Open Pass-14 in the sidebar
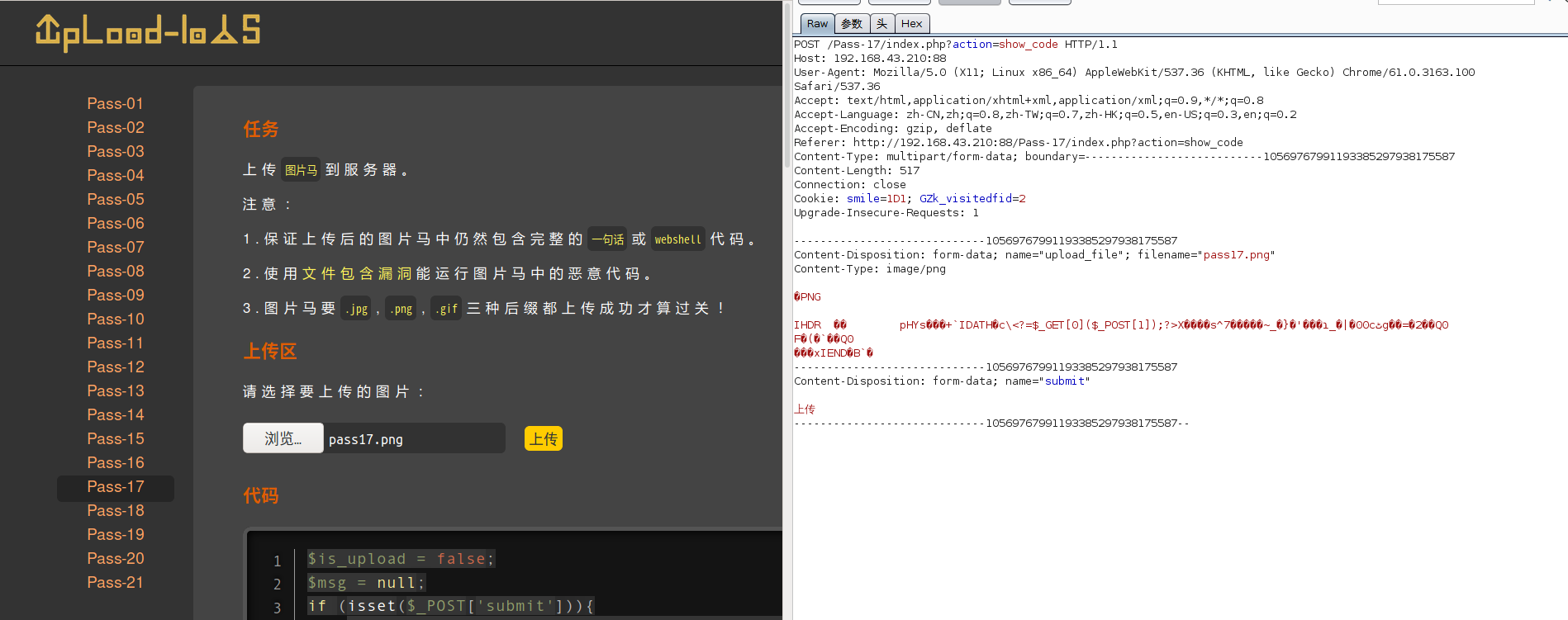This screenshot has height=620, width=1568. pos(116,414)
